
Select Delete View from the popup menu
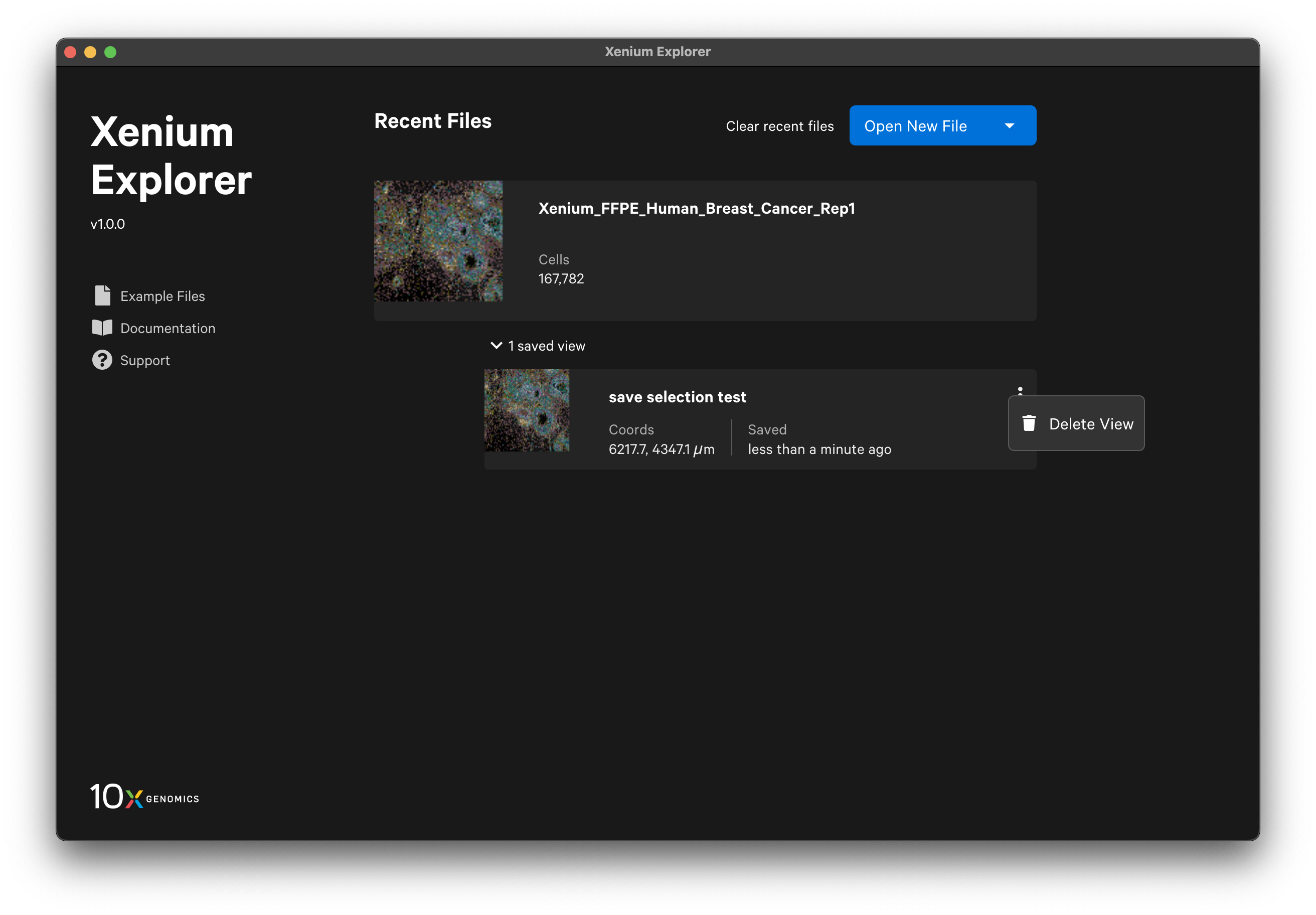[x=1076, y=424]
